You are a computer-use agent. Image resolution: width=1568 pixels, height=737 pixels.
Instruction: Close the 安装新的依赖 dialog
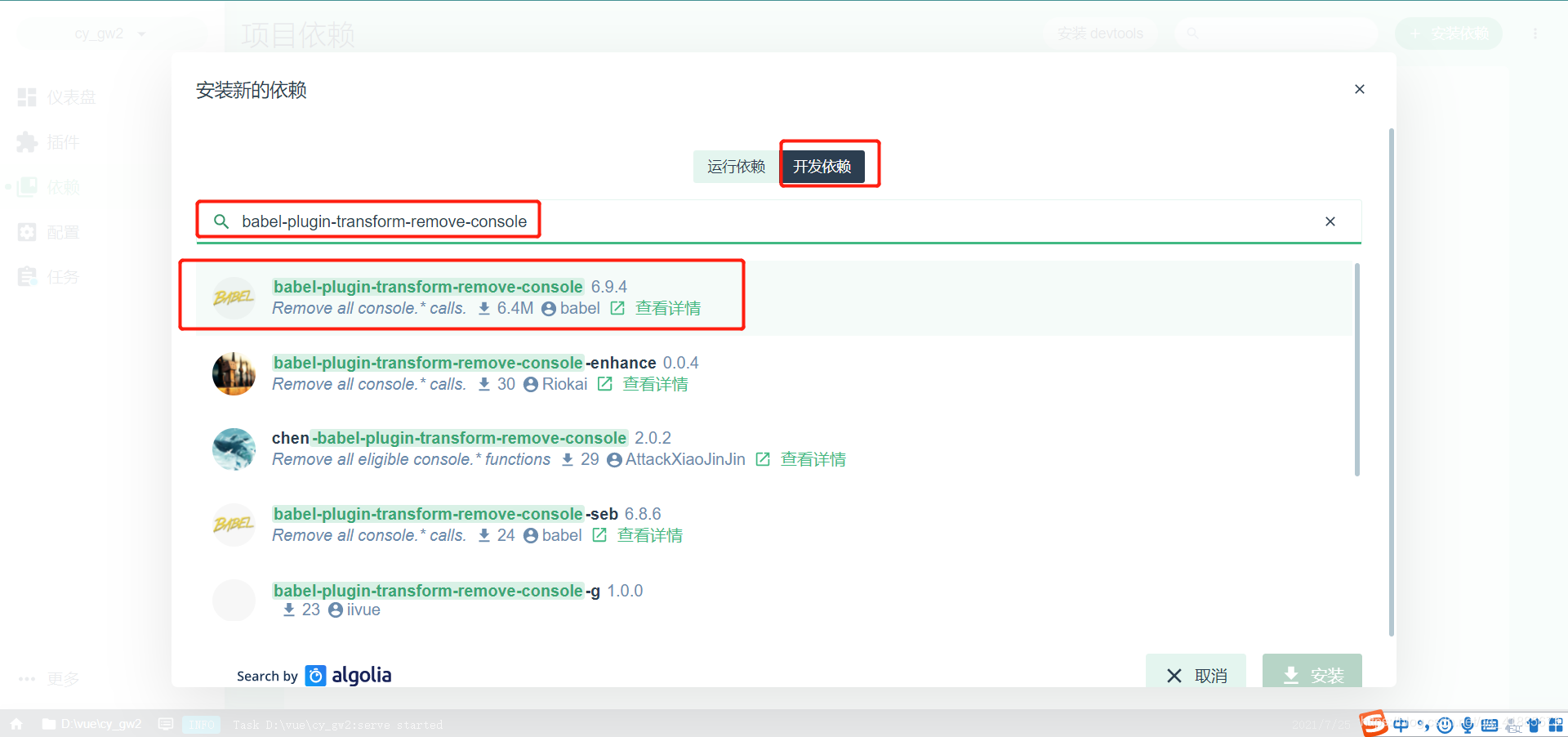coord(1360,89)
